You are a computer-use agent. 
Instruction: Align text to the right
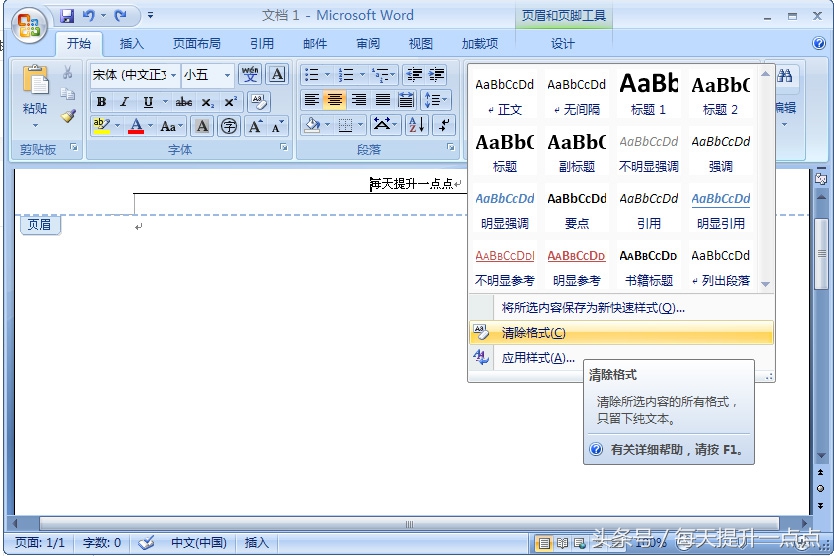(x=358, y=100)
